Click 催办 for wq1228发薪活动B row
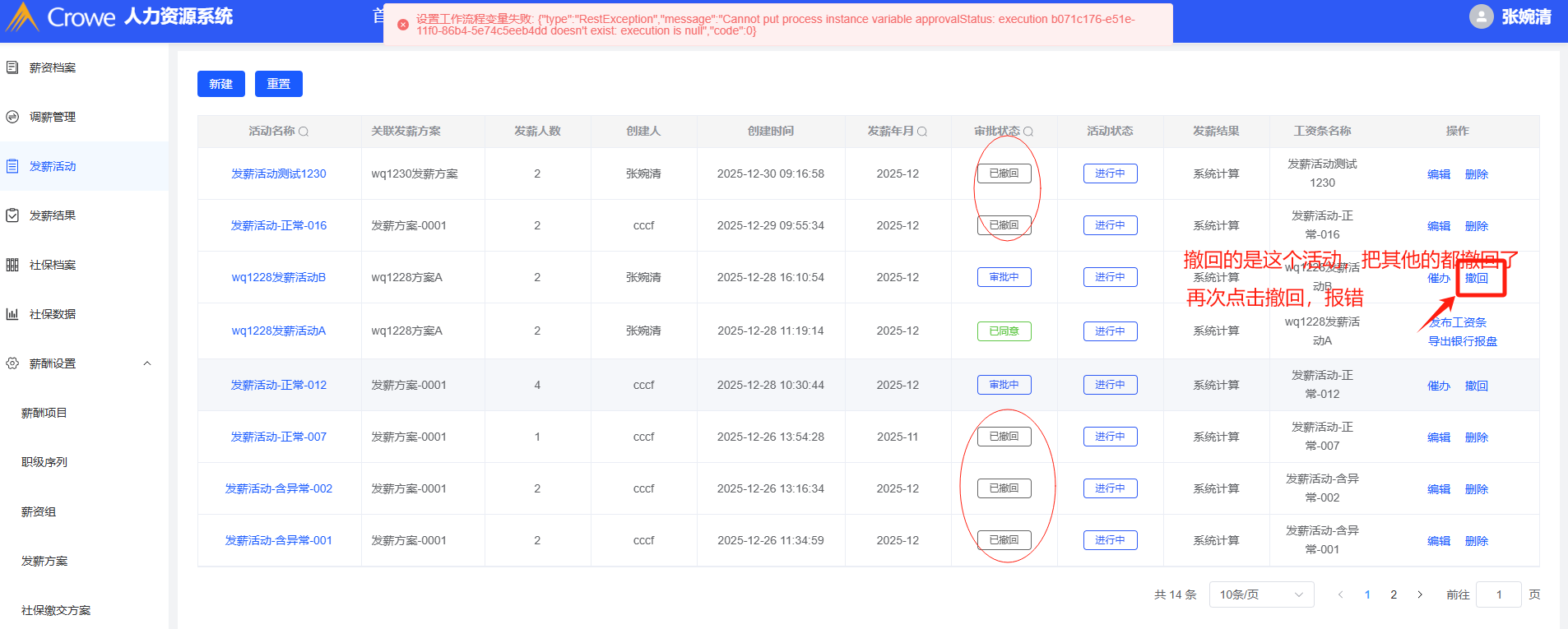This screenshot has height=629, width=1568. [1439, 278]
